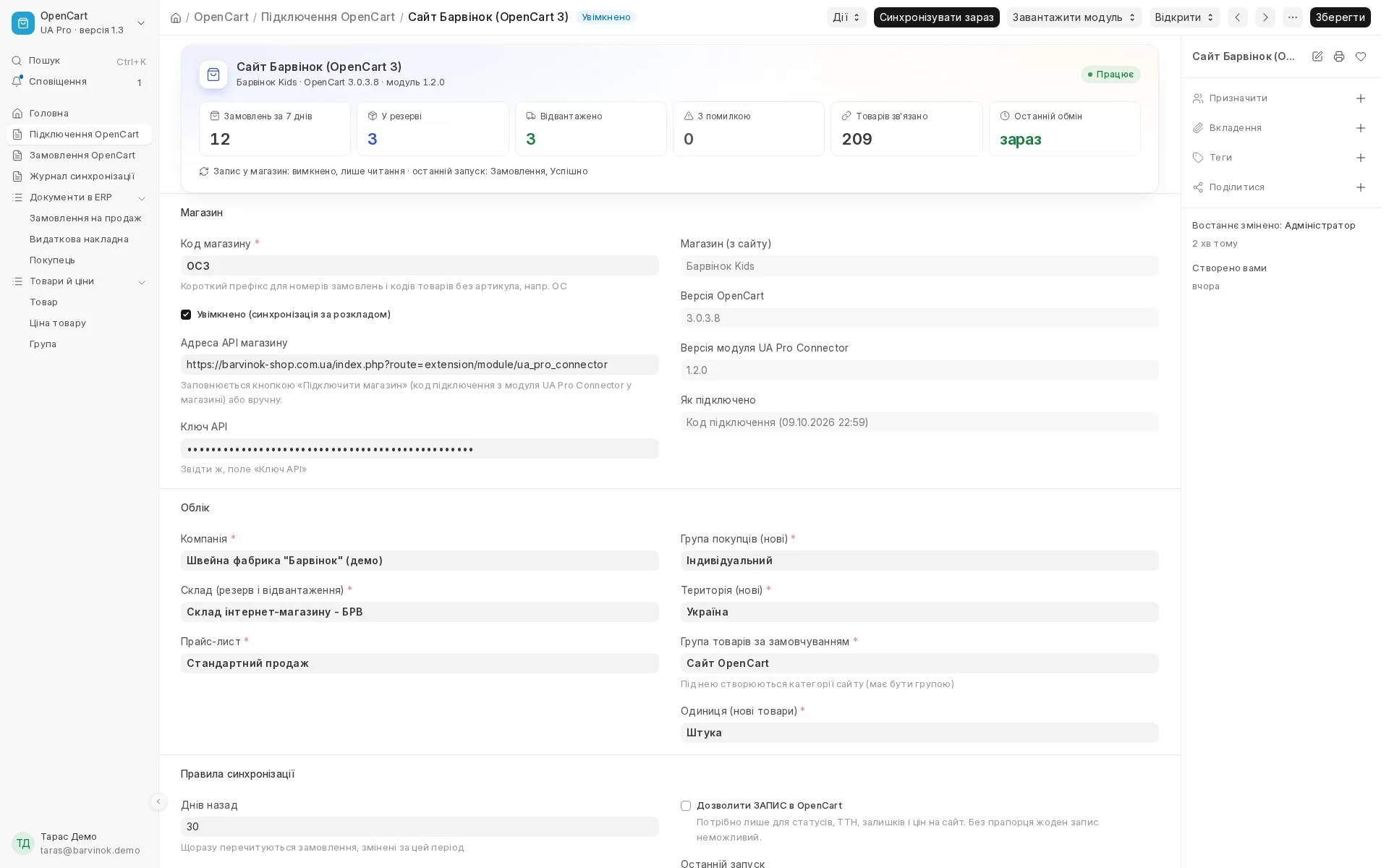The image size is (1389, 868).
Task: Click the save button
Action: [x=1340, y=17]
